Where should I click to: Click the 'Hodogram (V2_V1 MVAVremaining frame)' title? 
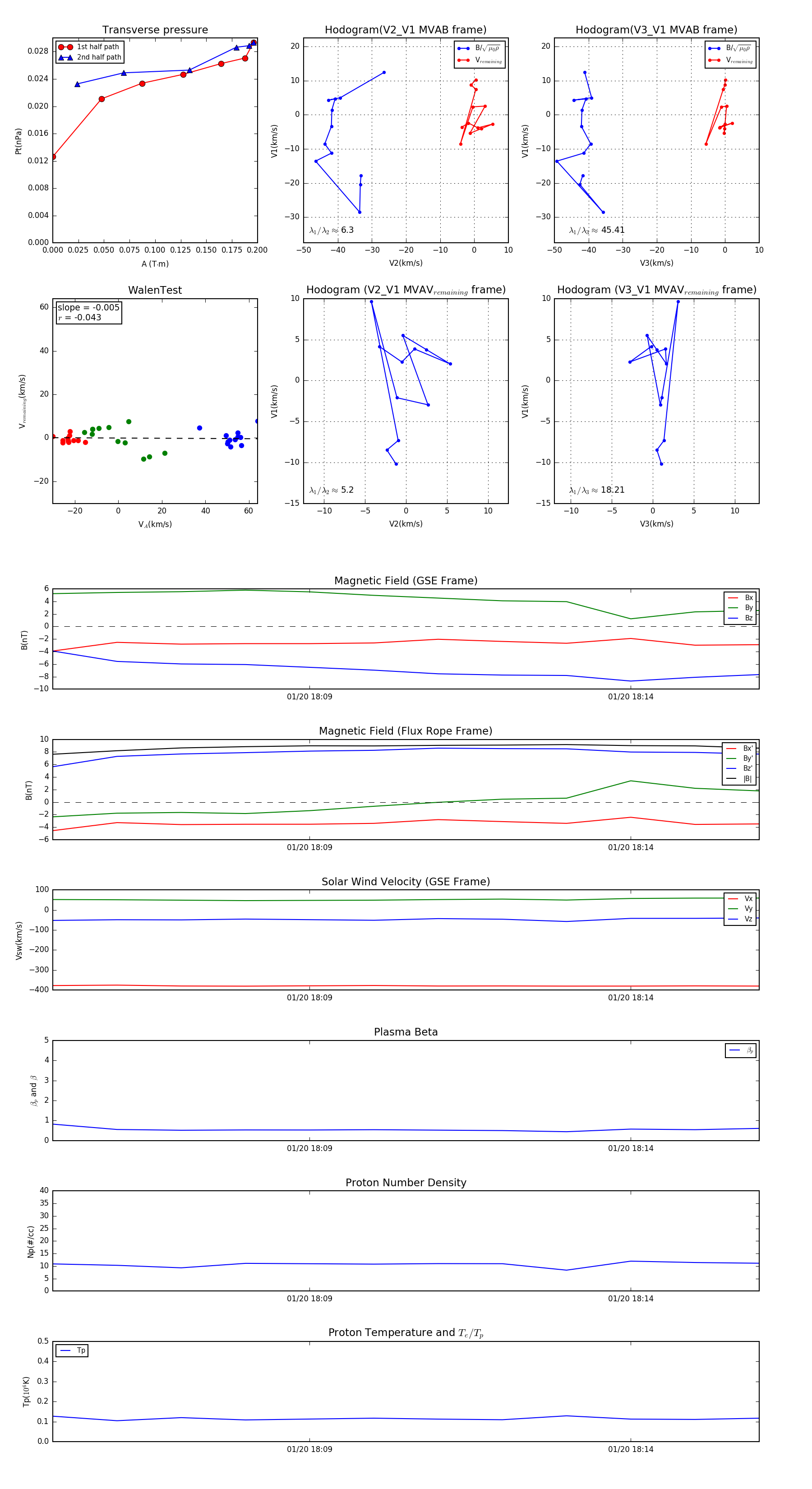[x=406, y=290]
